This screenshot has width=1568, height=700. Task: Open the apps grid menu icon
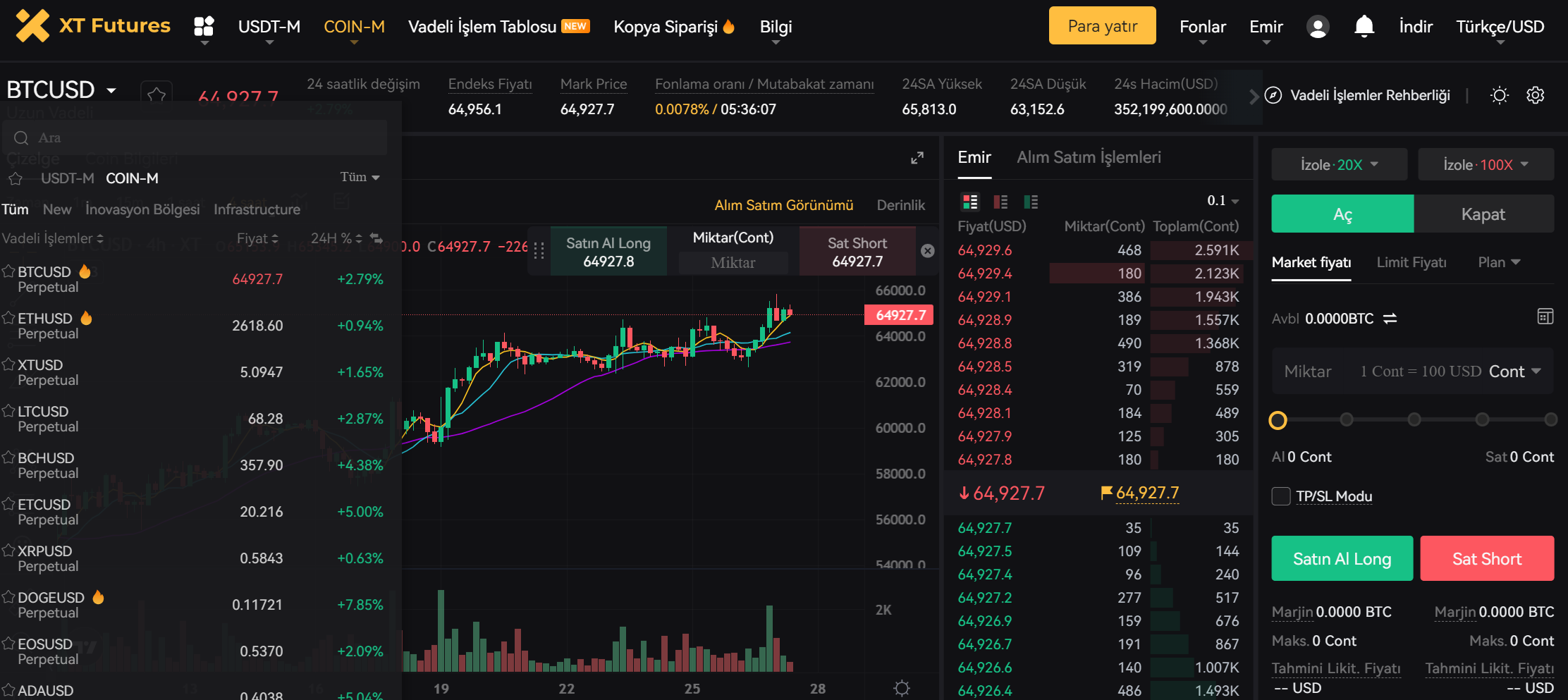204,27
